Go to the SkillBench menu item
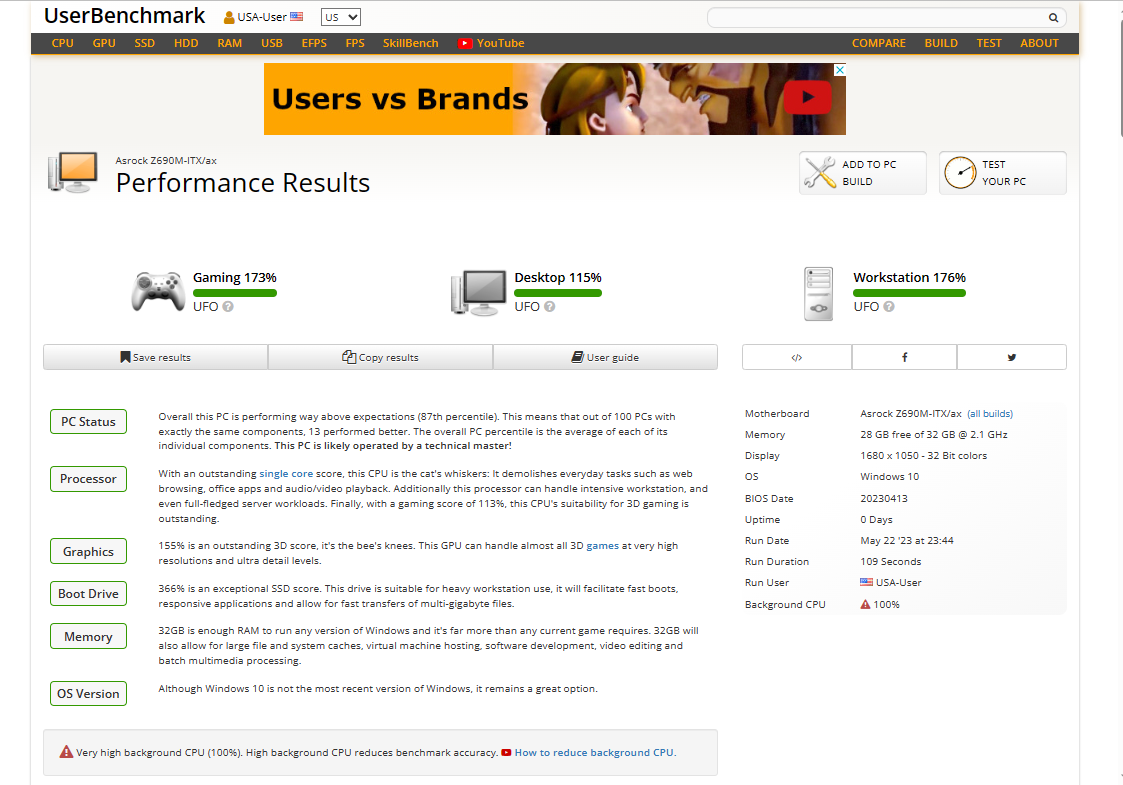Screen dimensions: 1123x785 tap(410, 43)
